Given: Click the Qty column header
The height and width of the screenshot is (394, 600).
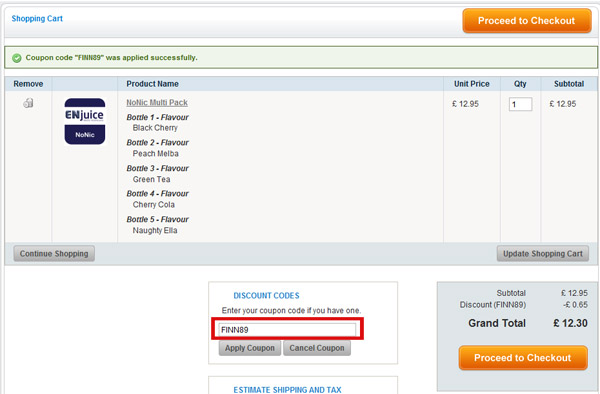Looking at the screenshot, I should click(520, 84).
